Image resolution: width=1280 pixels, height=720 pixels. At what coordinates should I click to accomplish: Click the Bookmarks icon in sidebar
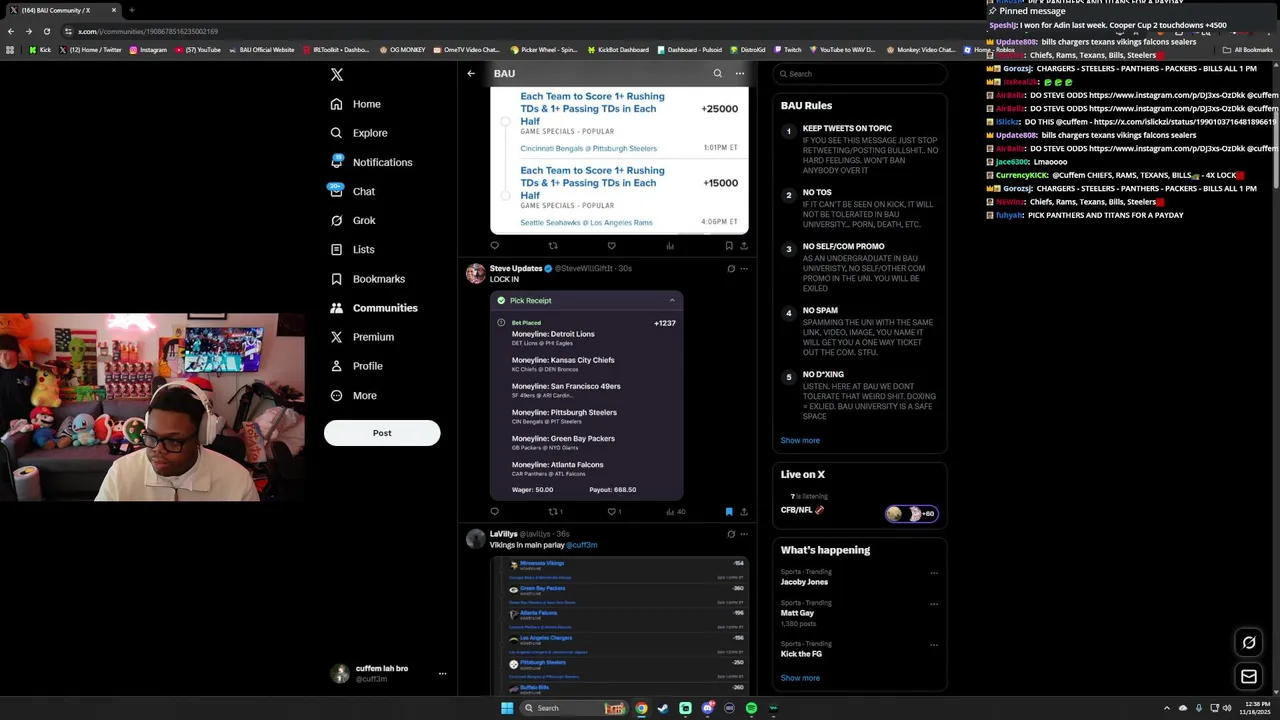coord(336,279)
